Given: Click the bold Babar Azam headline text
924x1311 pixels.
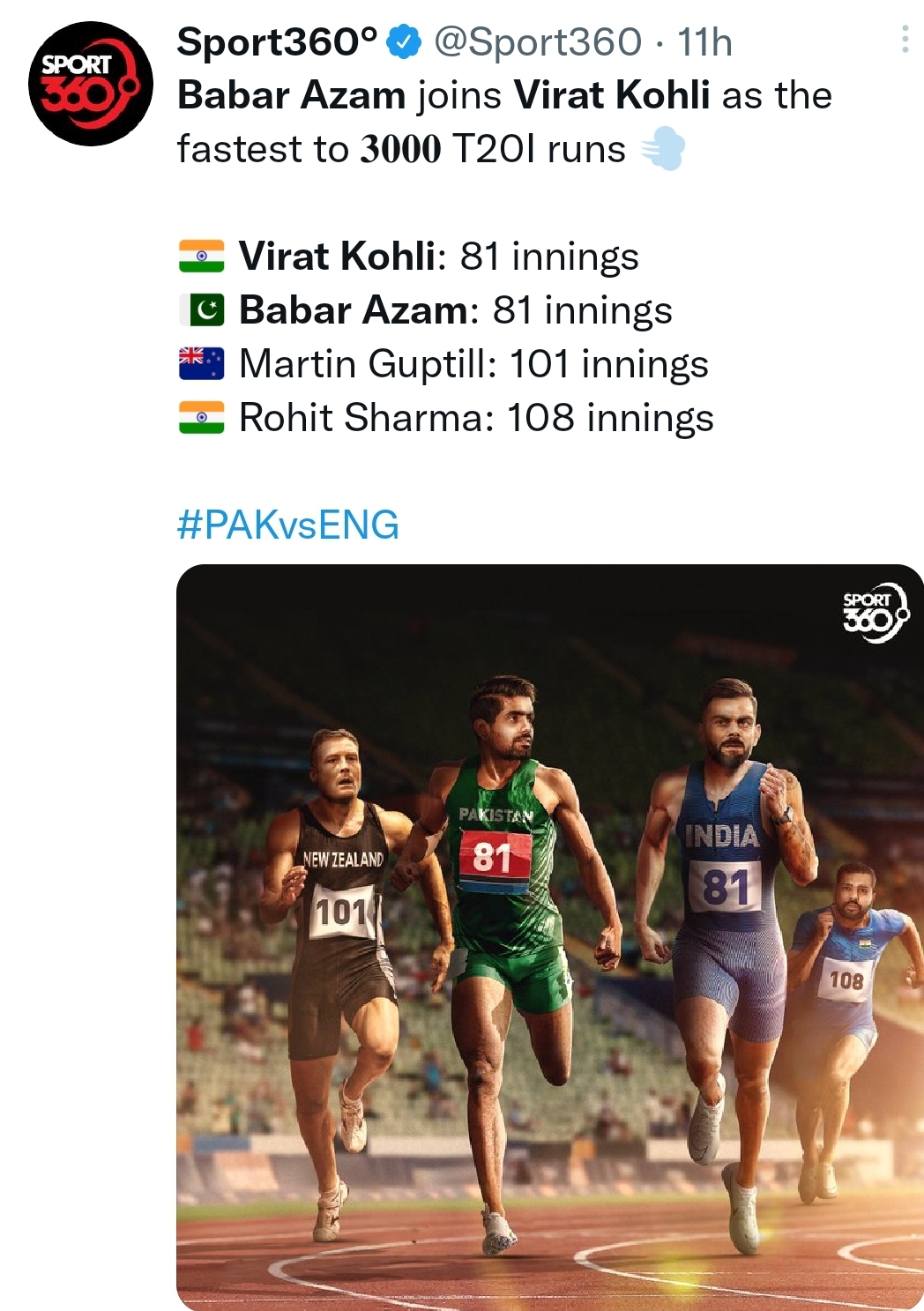Looking at the screenshot, I should tap(292, 95).
